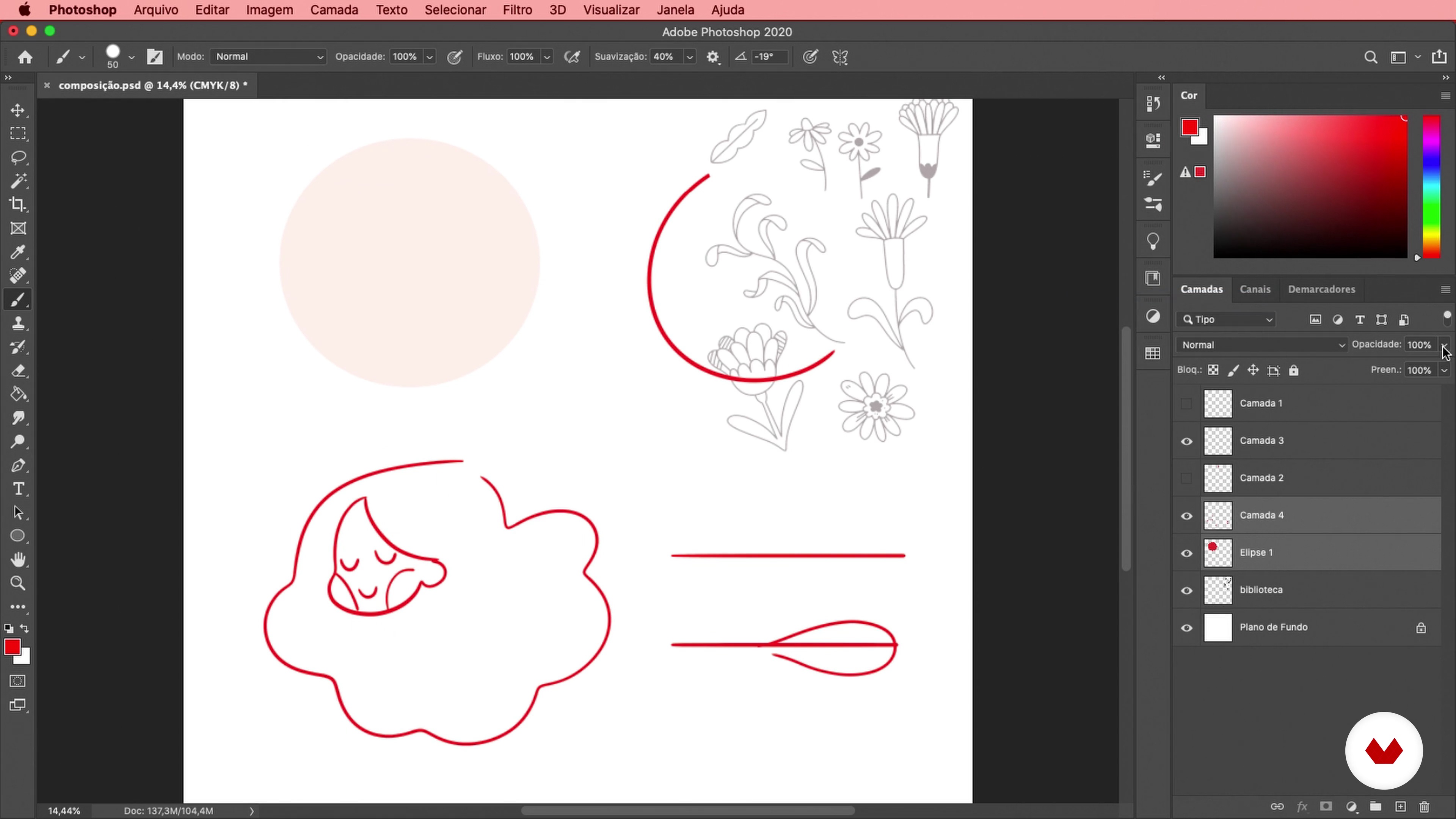The image size is (1456, 819).
Task: Create a new layer
Action: (x=1400, y=806)
